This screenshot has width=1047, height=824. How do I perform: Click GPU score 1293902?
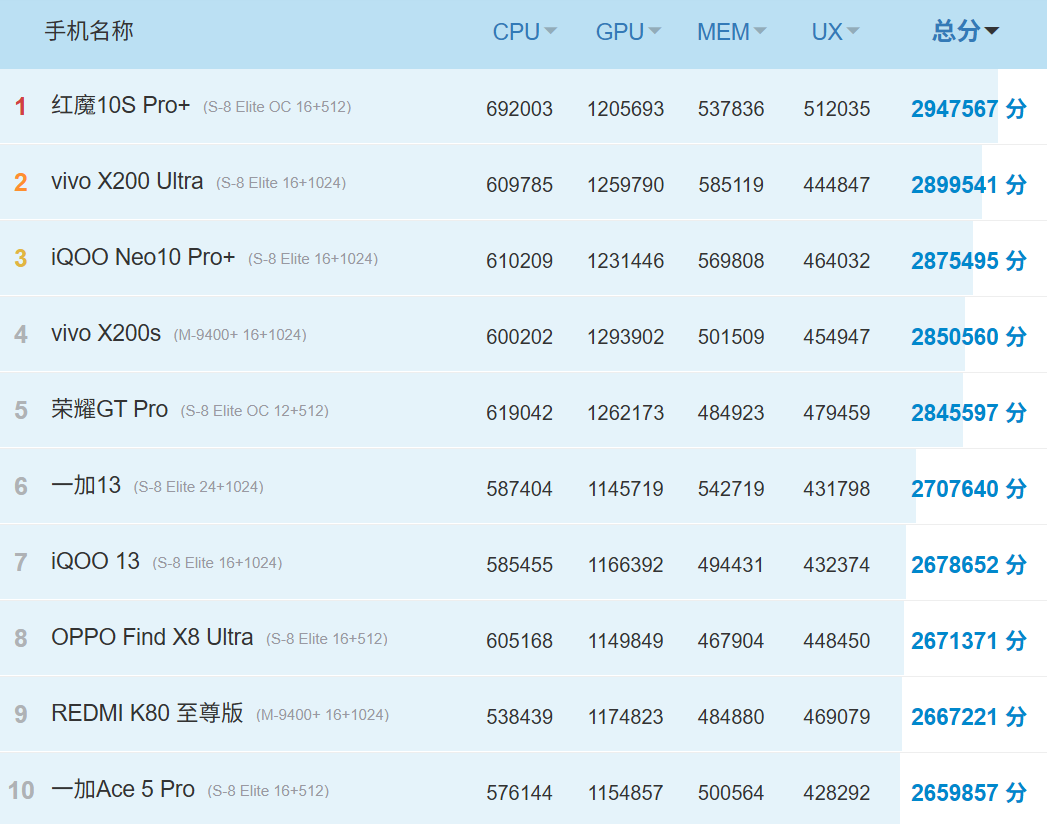(x=626, y=337)
